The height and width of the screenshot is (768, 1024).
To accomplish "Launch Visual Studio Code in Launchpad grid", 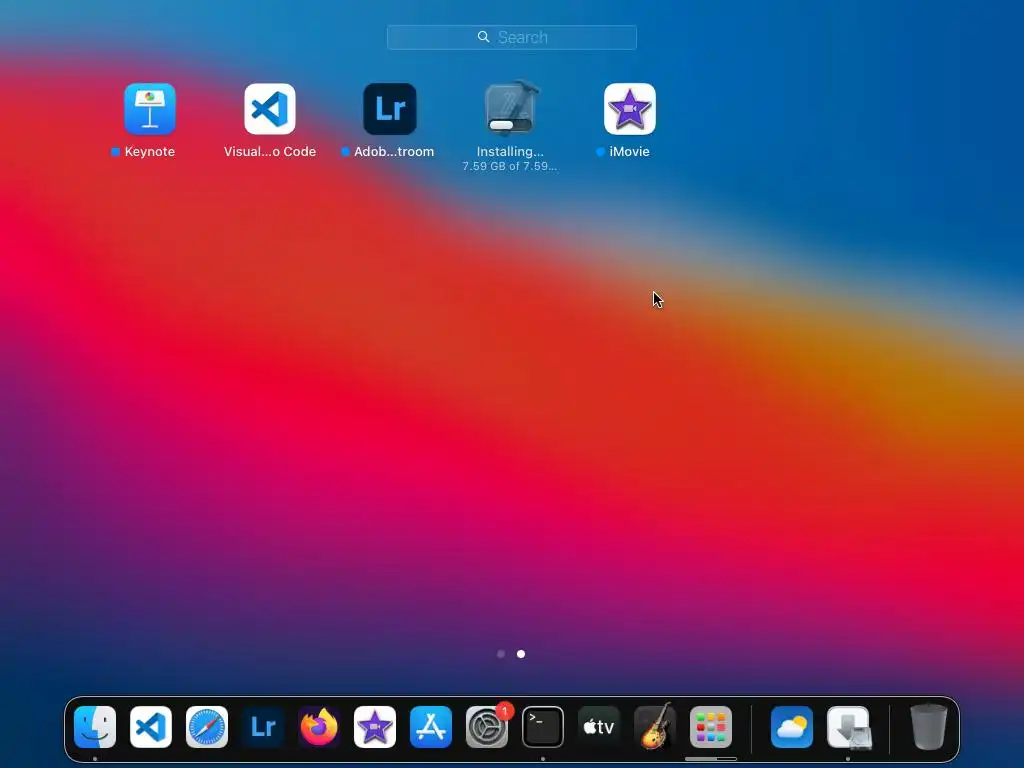I will pyautogui.click(x=270, y=108).
